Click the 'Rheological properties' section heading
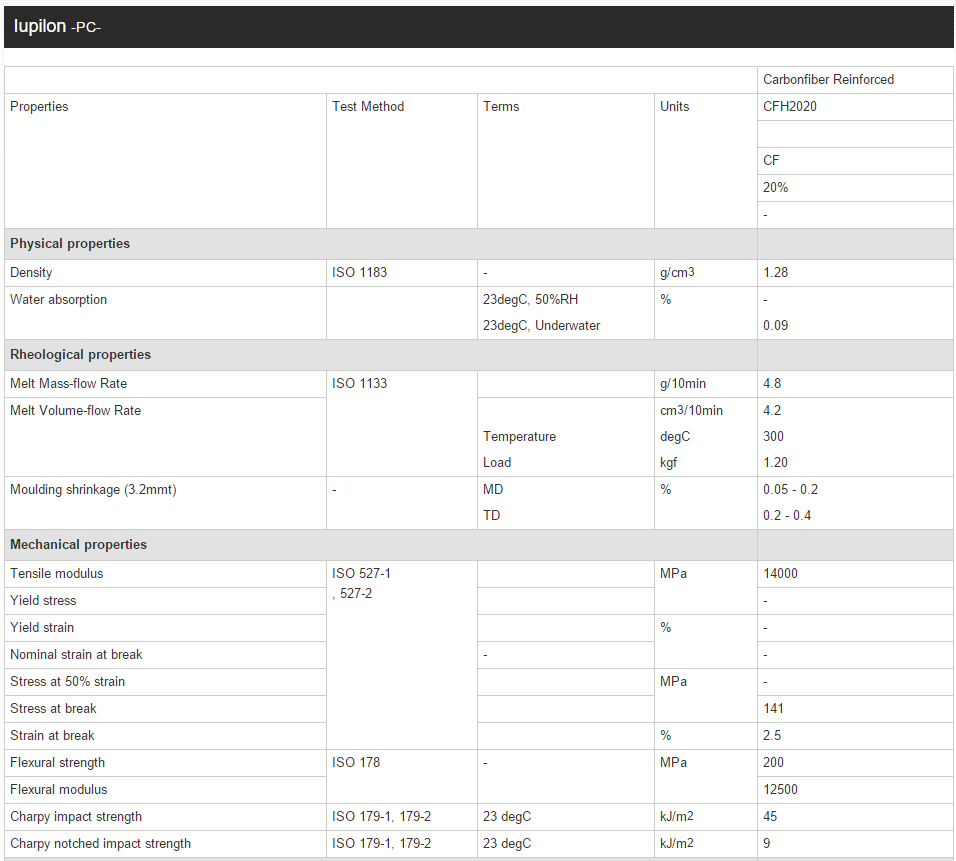The image size is (956, 861). [x=80, y=354]
